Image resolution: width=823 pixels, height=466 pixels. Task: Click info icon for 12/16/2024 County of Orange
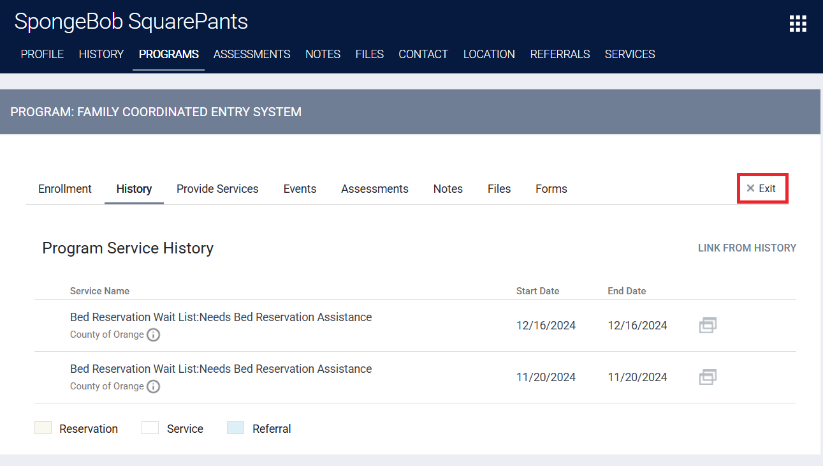coord(153,335)
